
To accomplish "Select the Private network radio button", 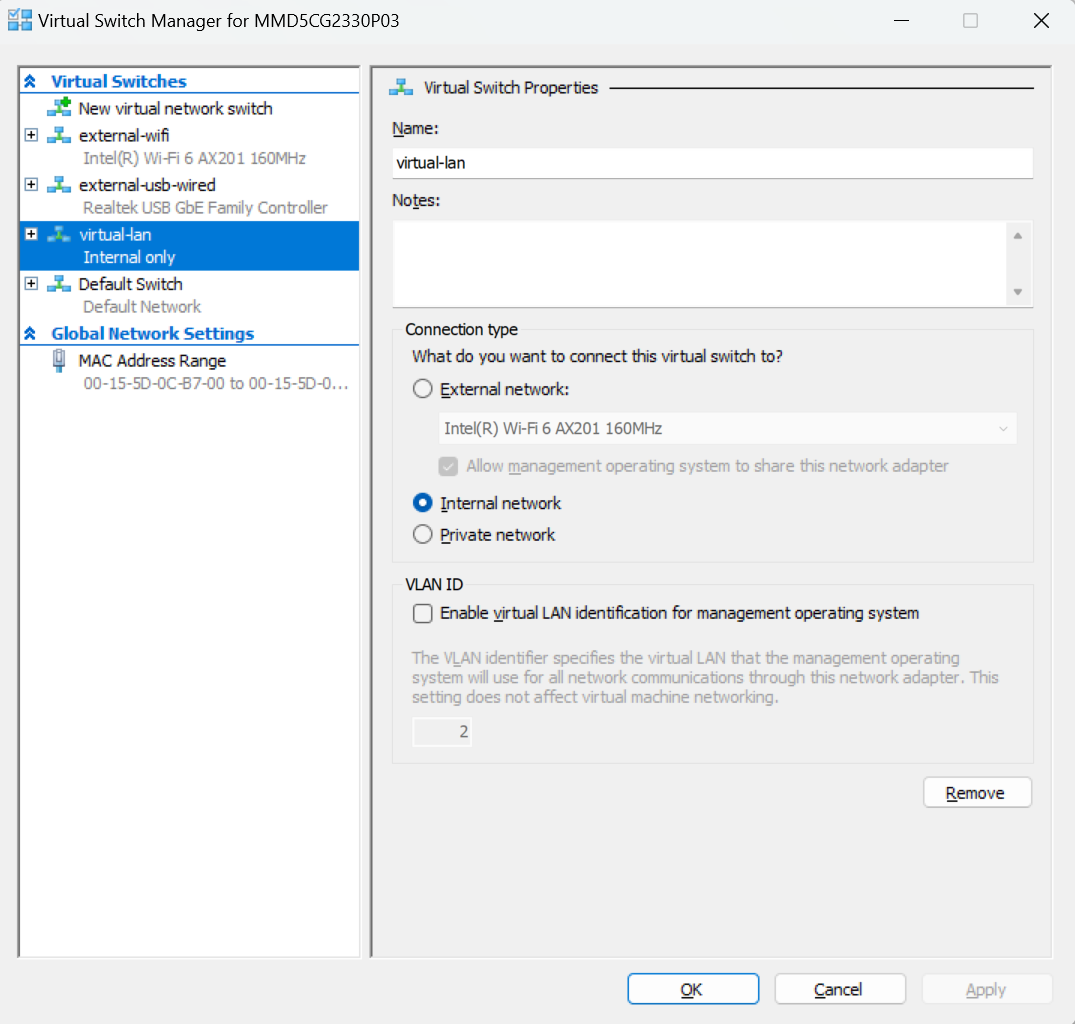I will coord(423,535).
